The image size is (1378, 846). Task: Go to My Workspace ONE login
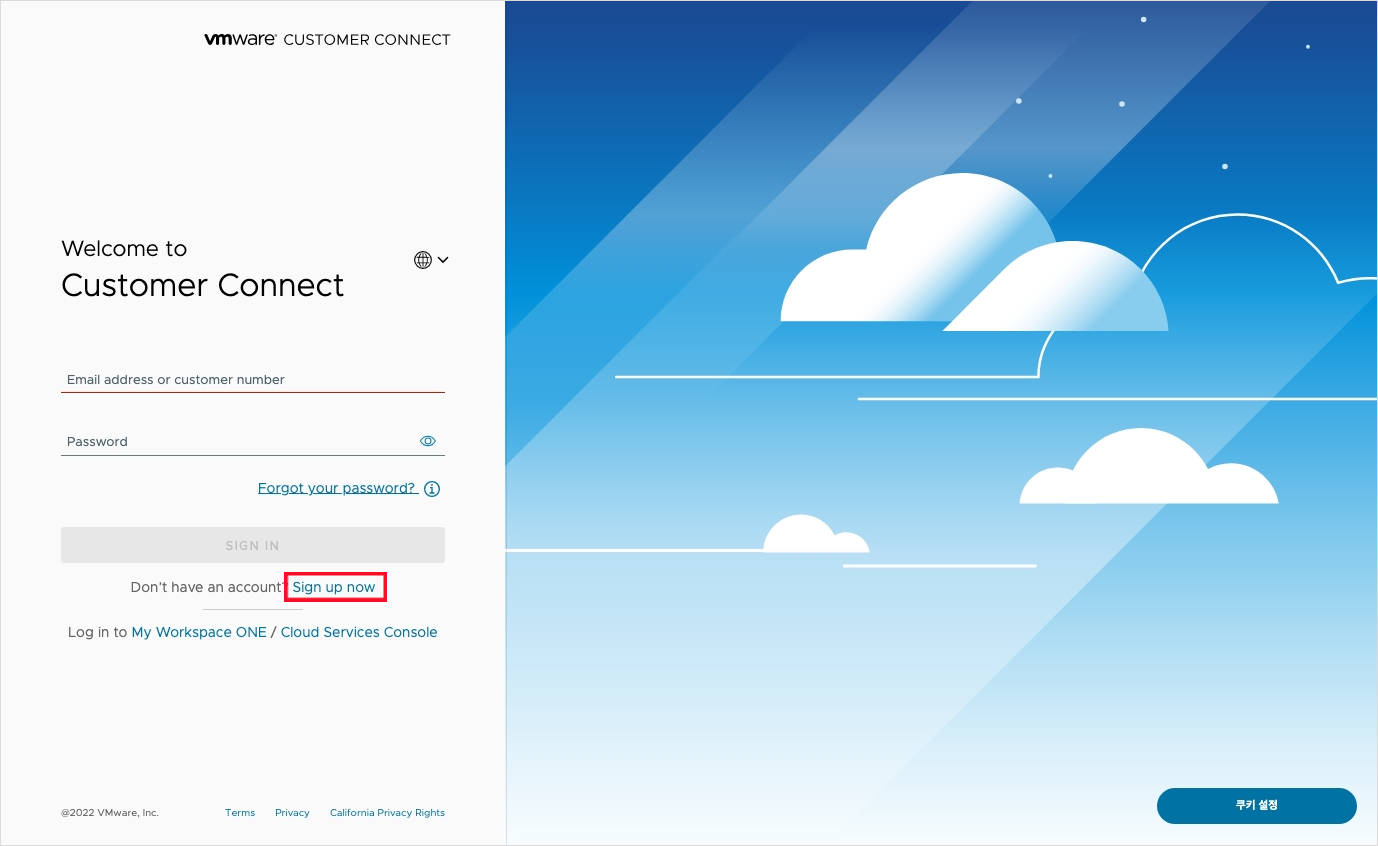(199, 632)
